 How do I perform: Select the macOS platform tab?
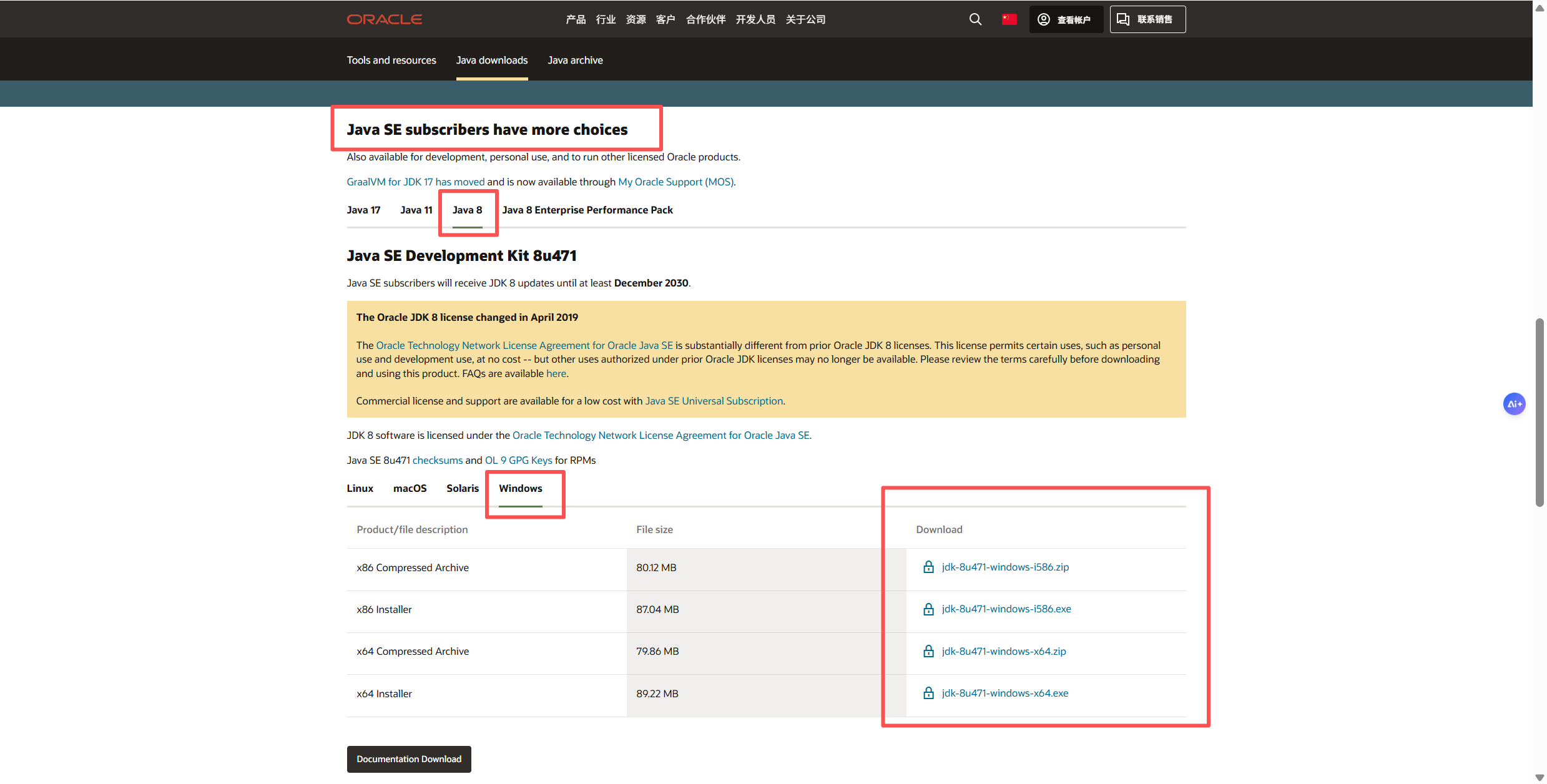pyautogui.click(x=410, y=488)
